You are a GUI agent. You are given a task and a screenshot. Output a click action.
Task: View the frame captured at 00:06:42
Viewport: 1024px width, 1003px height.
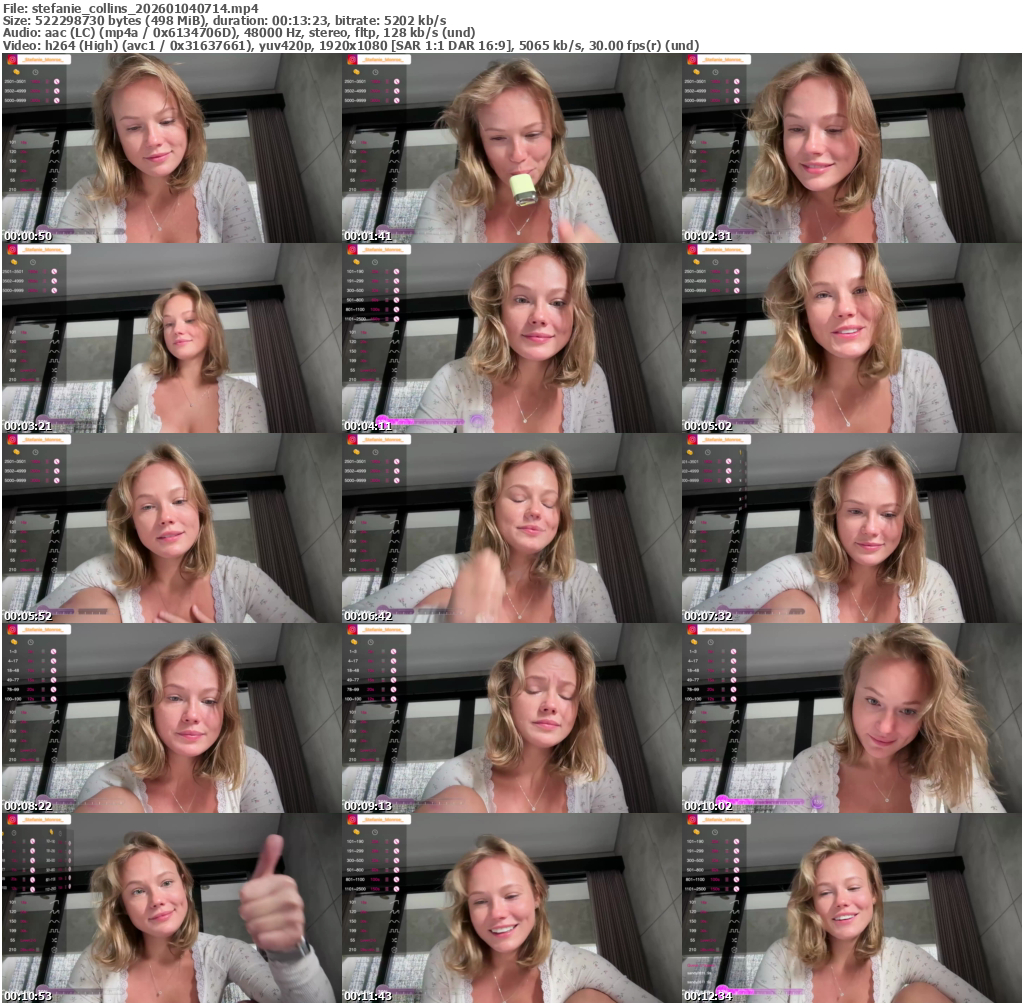511,528
